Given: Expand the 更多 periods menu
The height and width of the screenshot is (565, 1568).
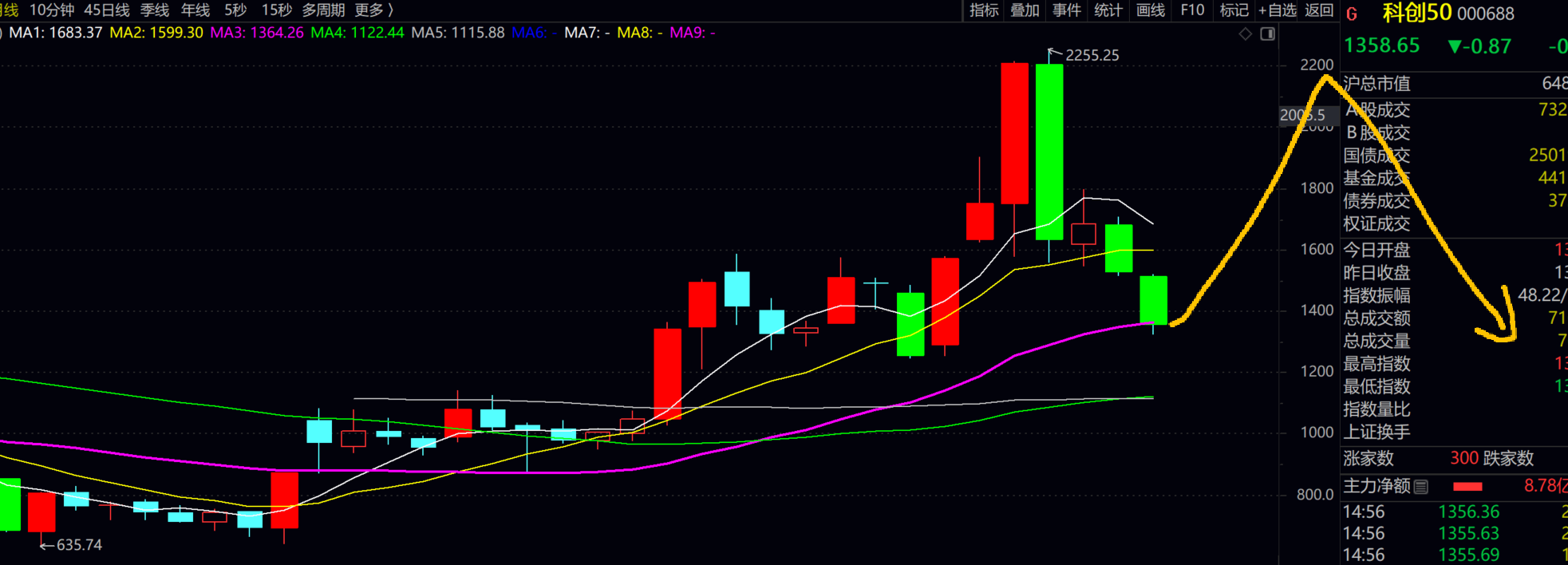Looking at the screenshot, I should point(374,10).
